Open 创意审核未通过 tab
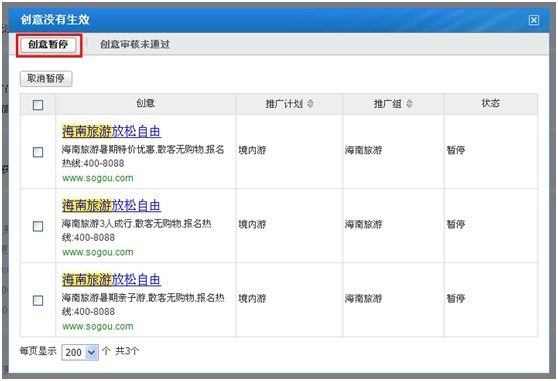Image resolution: width=558 pixels, height=381 pixels. click(x=135, y=44)
